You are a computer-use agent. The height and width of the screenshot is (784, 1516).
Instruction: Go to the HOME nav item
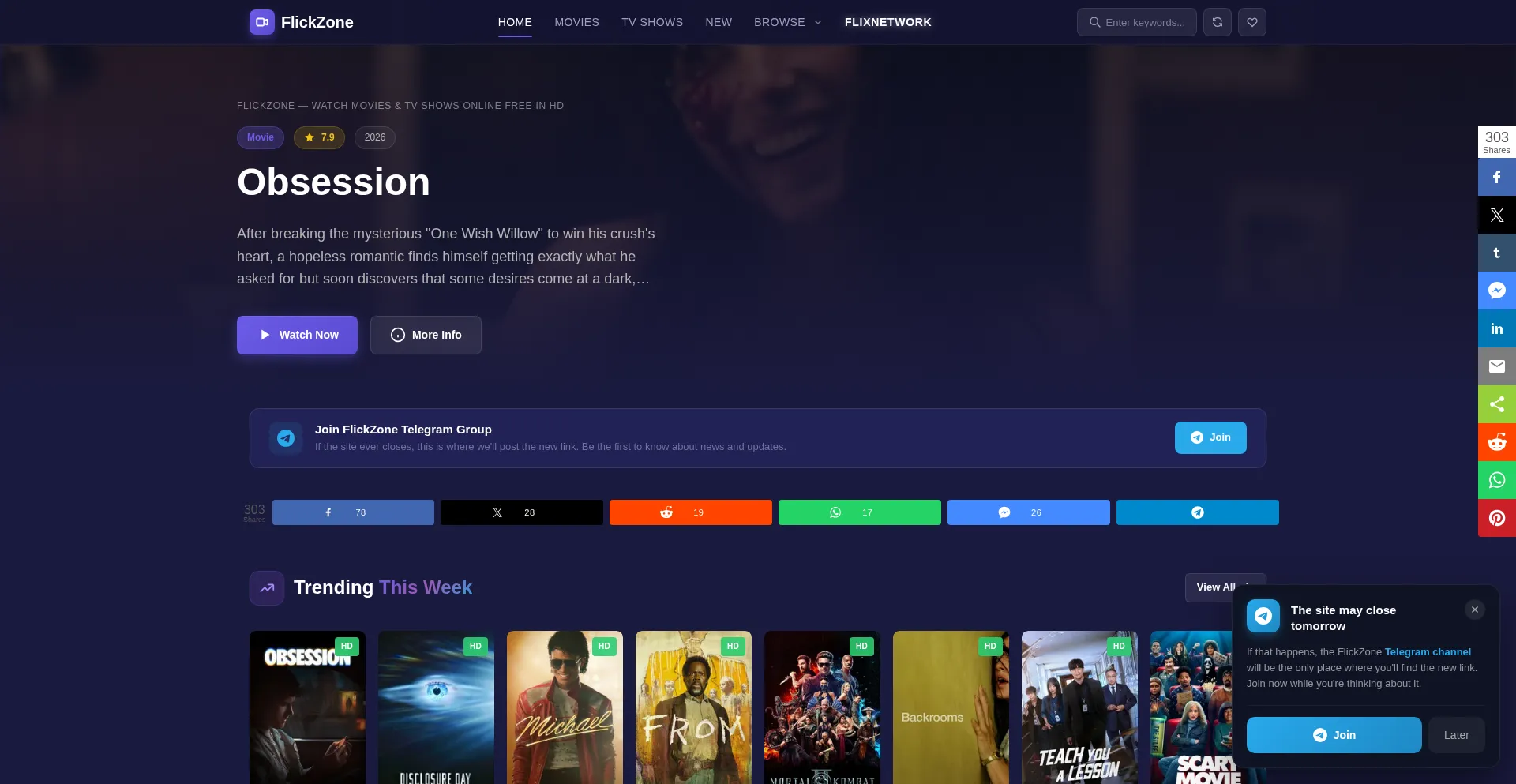coord(515,22)
